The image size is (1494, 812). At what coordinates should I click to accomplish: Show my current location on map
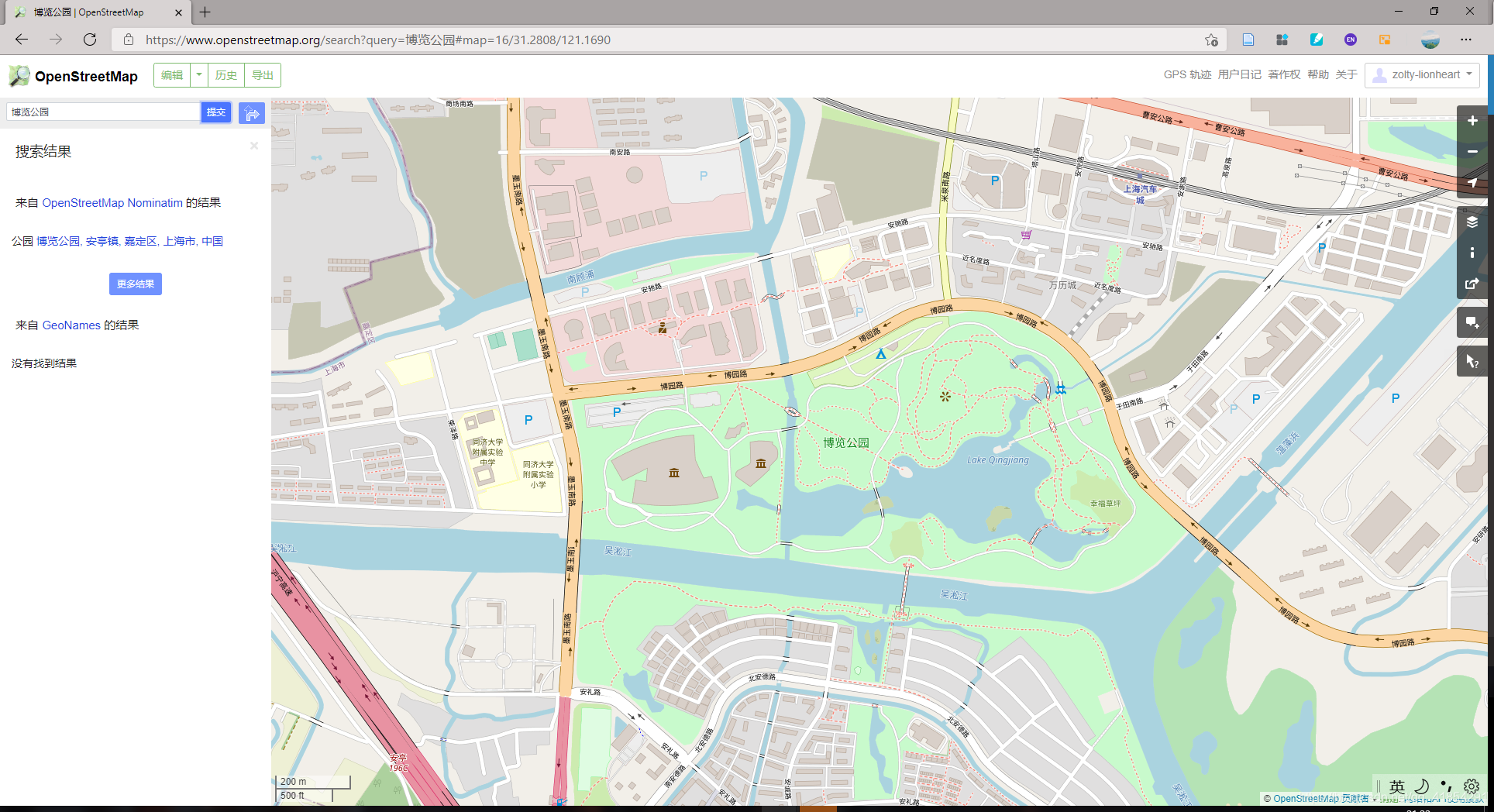pos(1473,183)
